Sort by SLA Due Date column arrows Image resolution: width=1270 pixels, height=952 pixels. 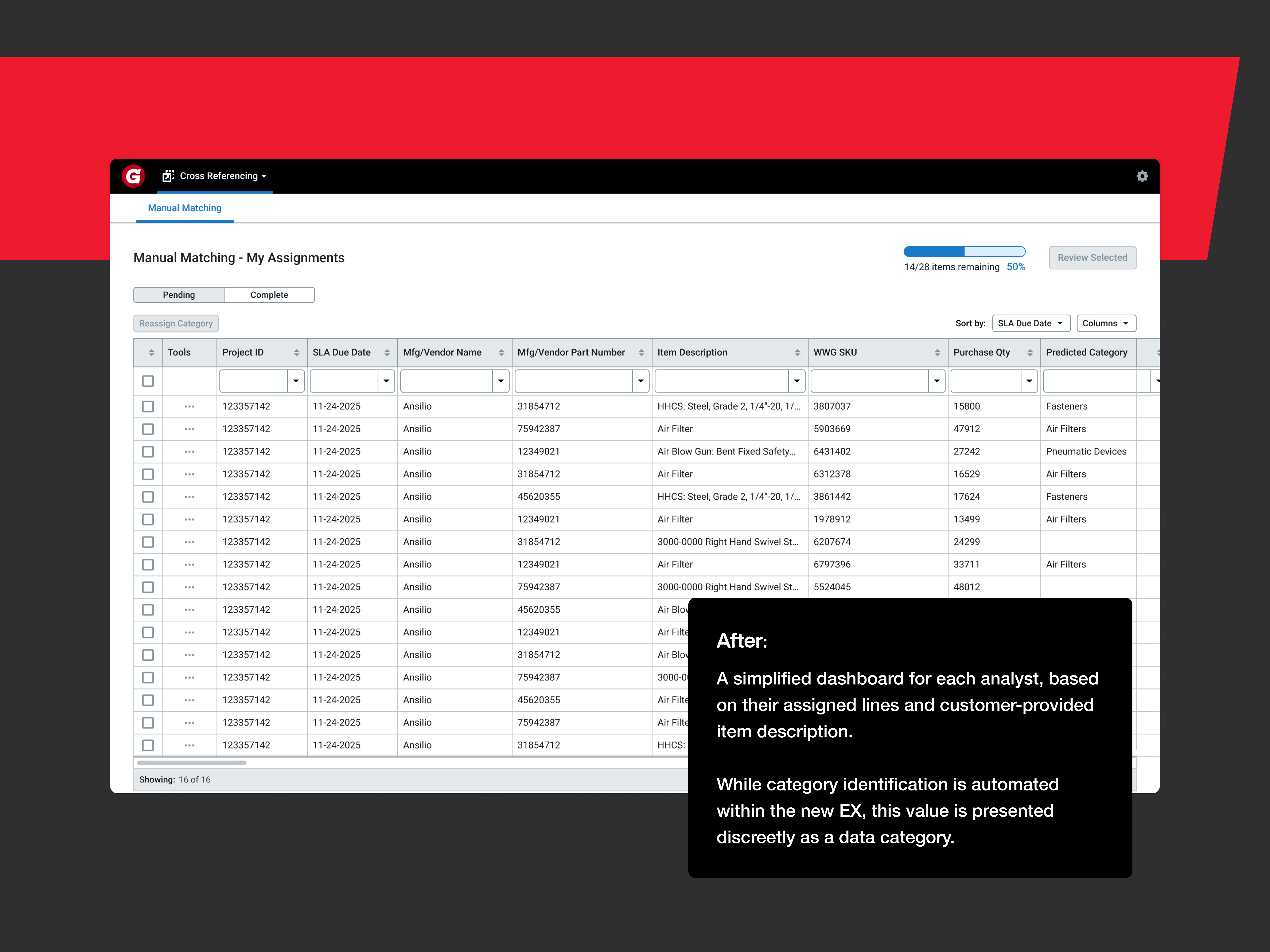[387, 353]
